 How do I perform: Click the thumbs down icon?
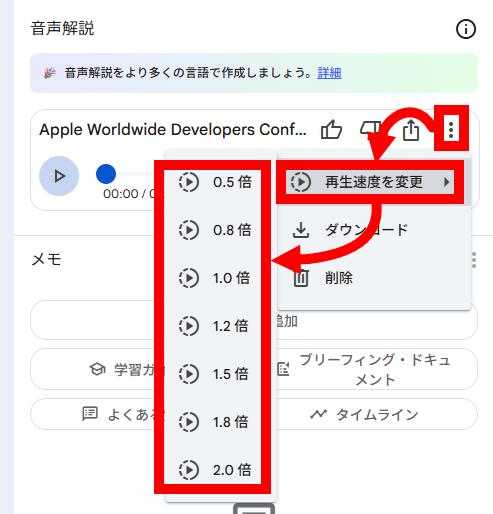point(370,129)
